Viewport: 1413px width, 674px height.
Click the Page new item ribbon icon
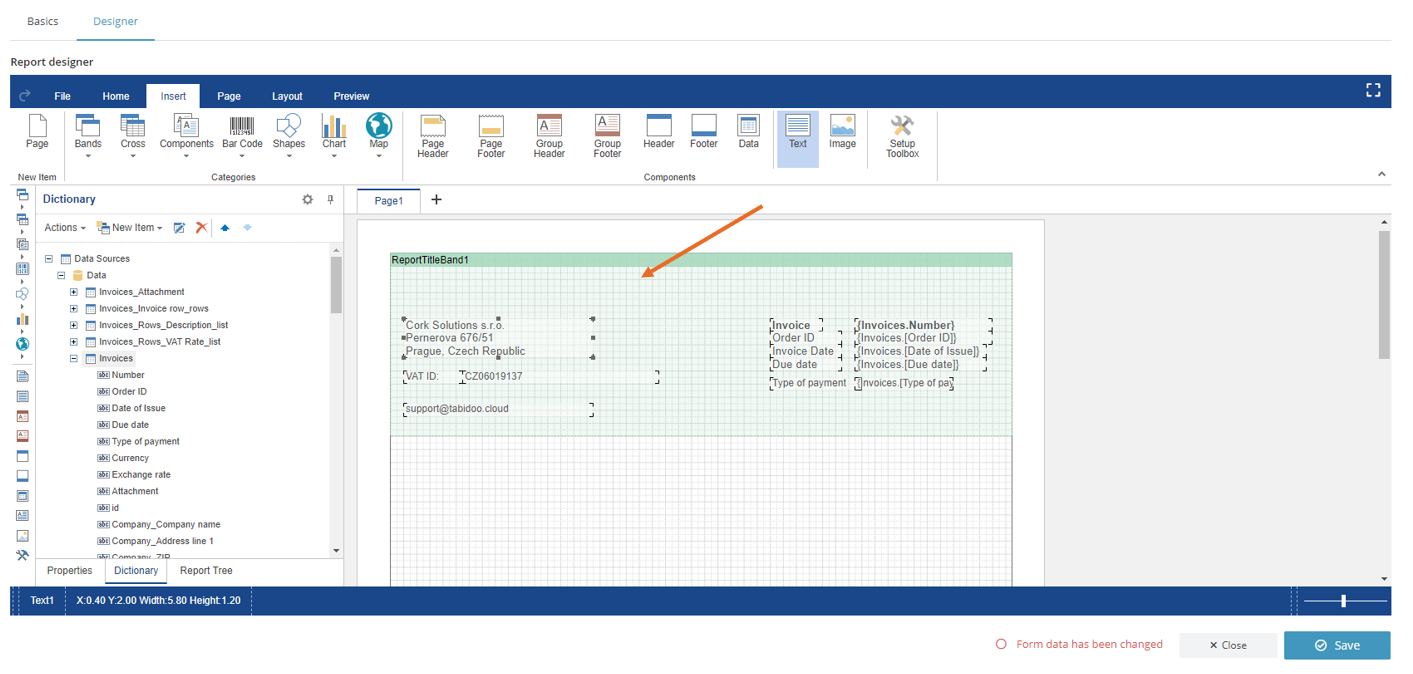[x=37, y=133]
